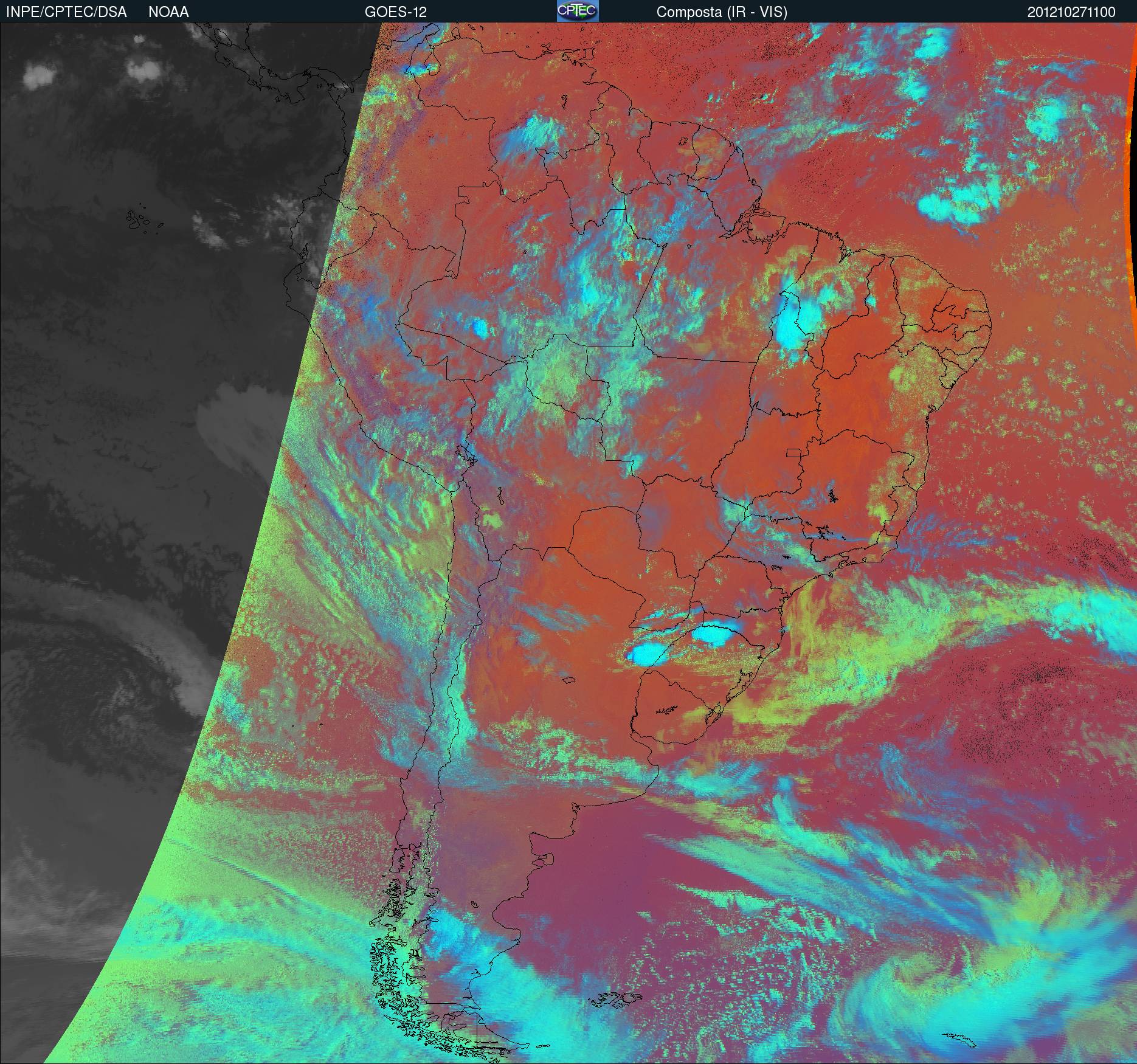Click the Composta (IR - VIS) title

722,12
